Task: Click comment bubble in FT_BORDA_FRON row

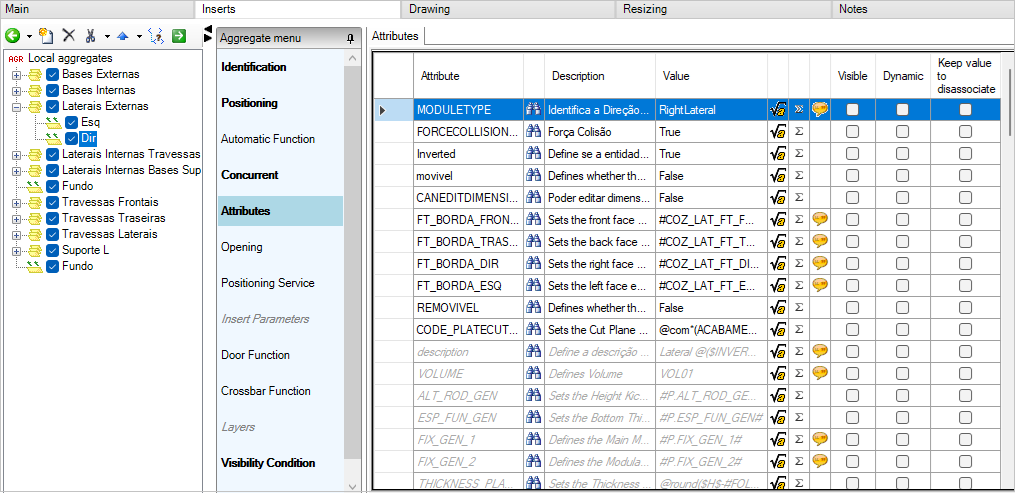Action: [x=820, y=219]
